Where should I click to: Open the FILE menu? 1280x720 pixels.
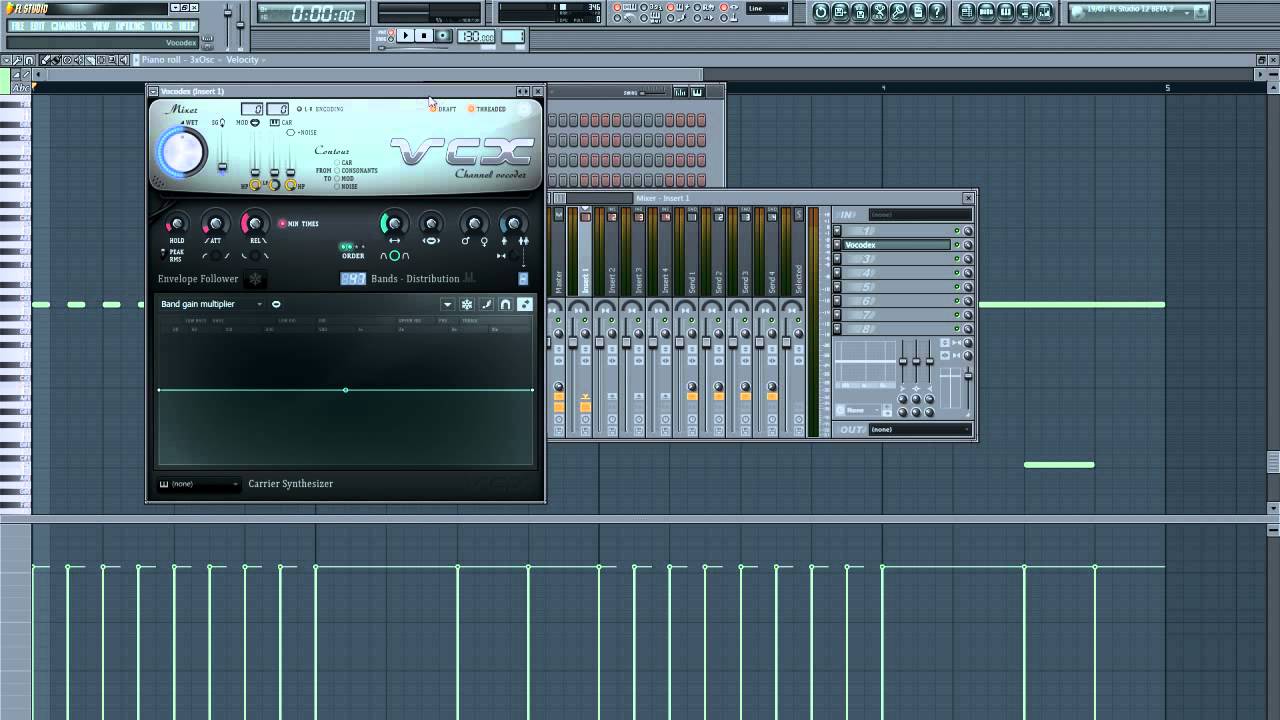tap(18, 26)
